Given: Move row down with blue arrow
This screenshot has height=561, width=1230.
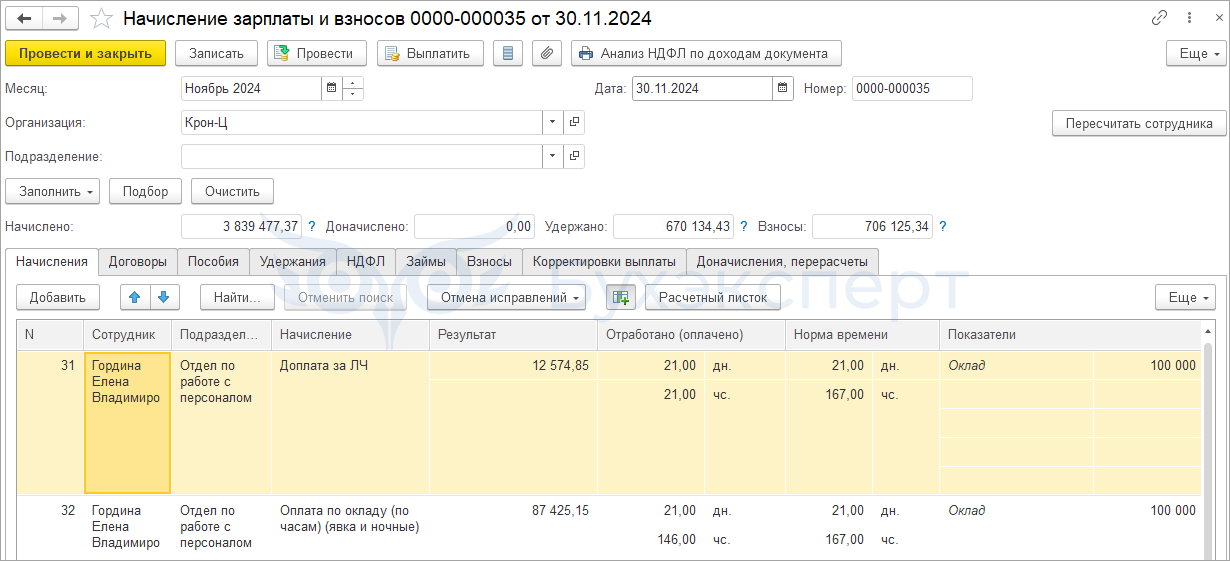Looking at the screenshot, I should 163,297.
